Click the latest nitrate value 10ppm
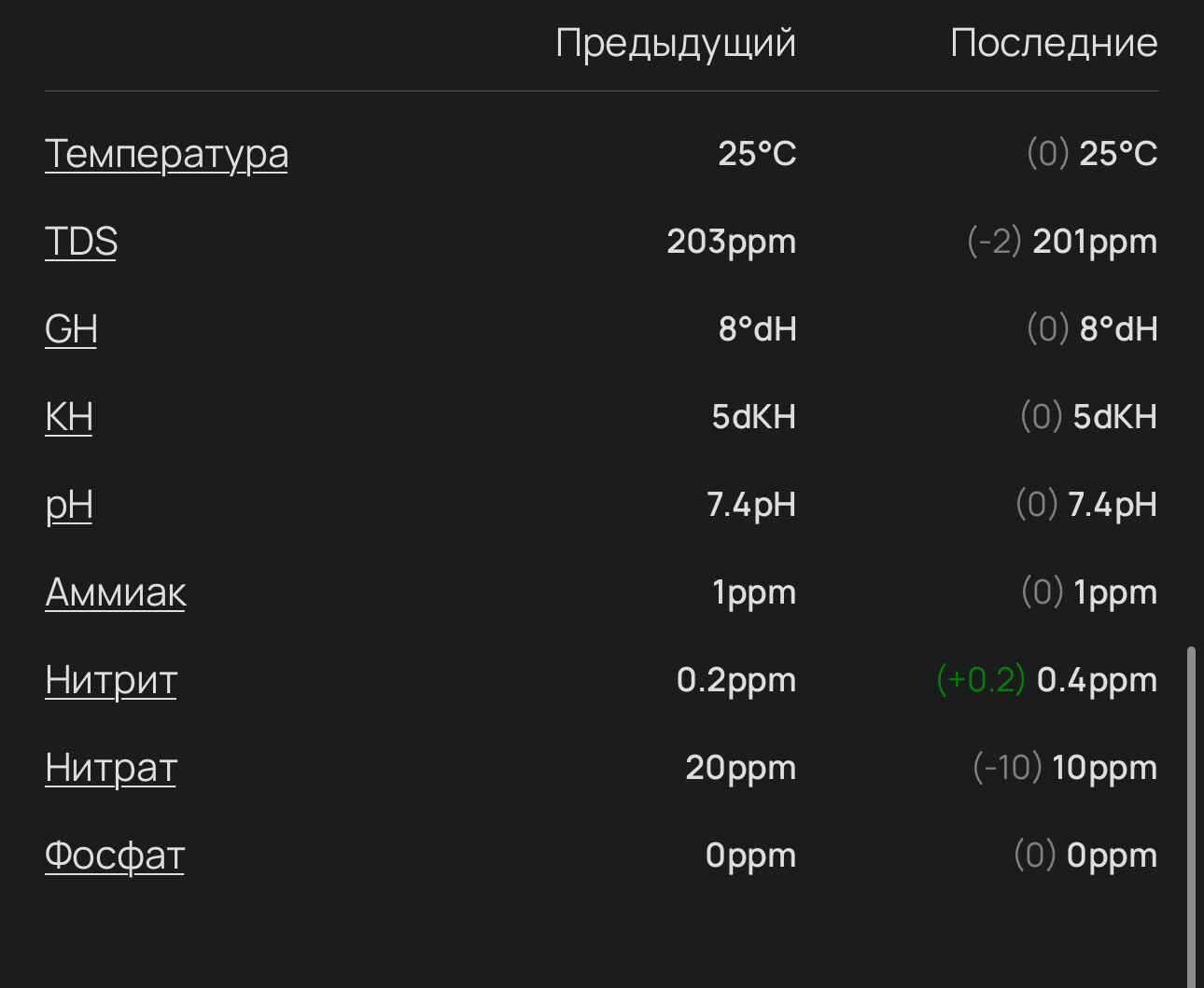The width and height of the screenshot is (1204, 988). point(1104,768)
